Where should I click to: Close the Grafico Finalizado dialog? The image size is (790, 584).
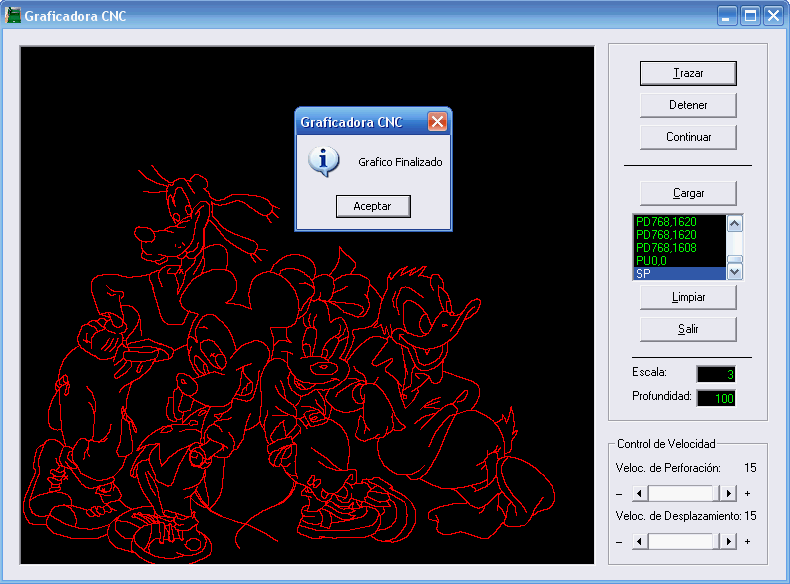point(437,122)
